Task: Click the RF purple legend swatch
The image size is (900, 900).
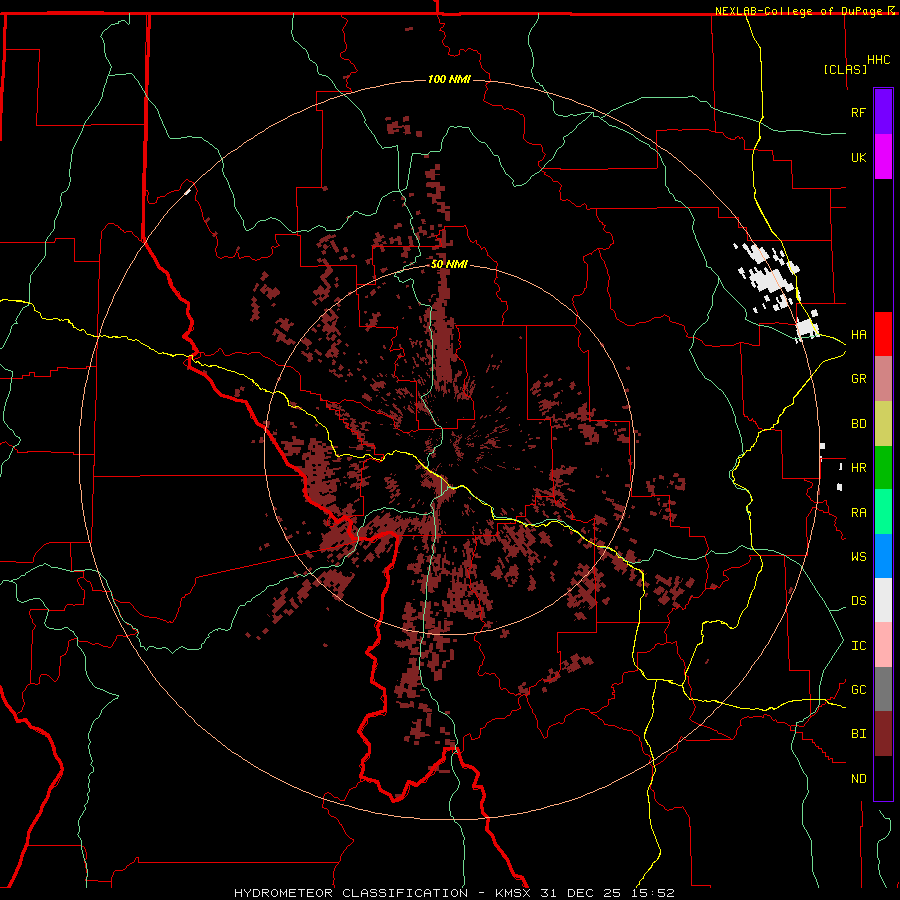Action: 883,112
